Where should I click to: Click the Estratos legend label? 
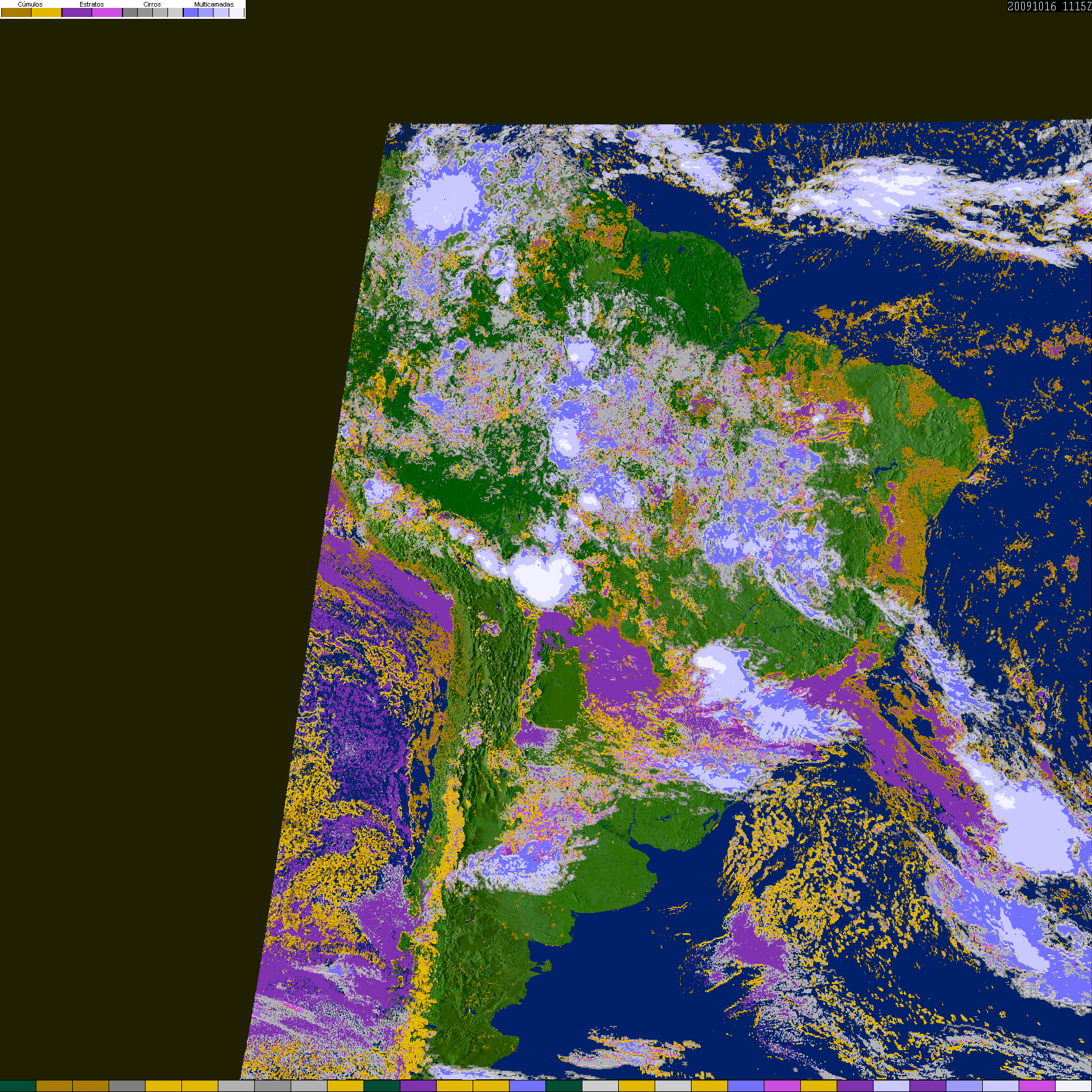point(92,4)
